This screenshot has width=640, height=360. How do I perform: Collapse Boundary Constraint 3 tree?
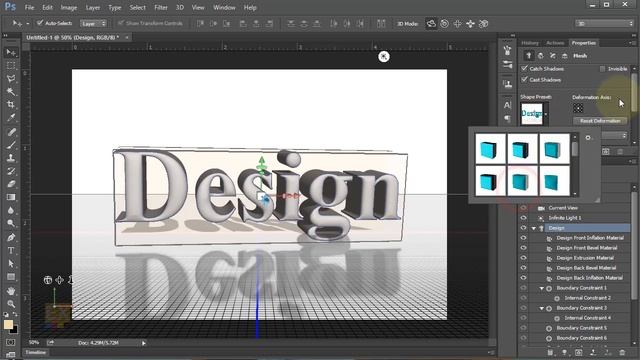coord(542,308)
